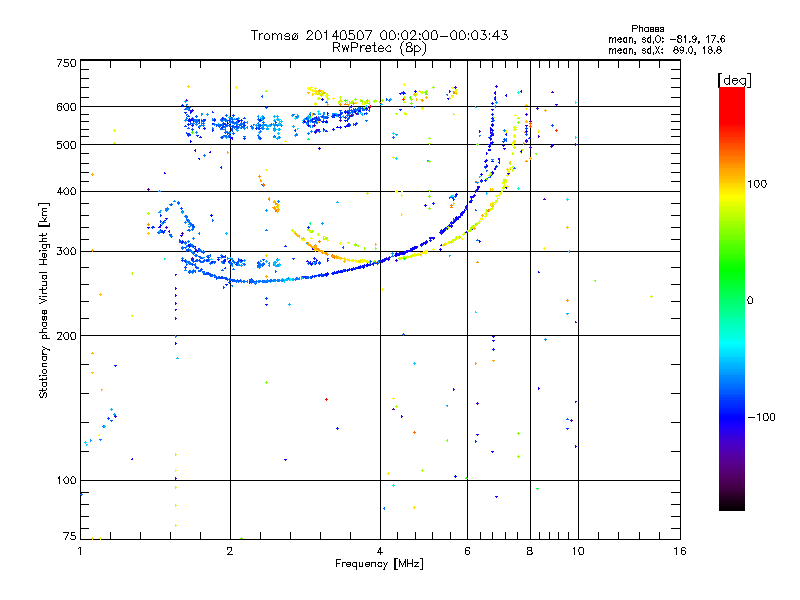Click the x-axis '8' tick label
The image size is (800, 600).
pos(530,551)
